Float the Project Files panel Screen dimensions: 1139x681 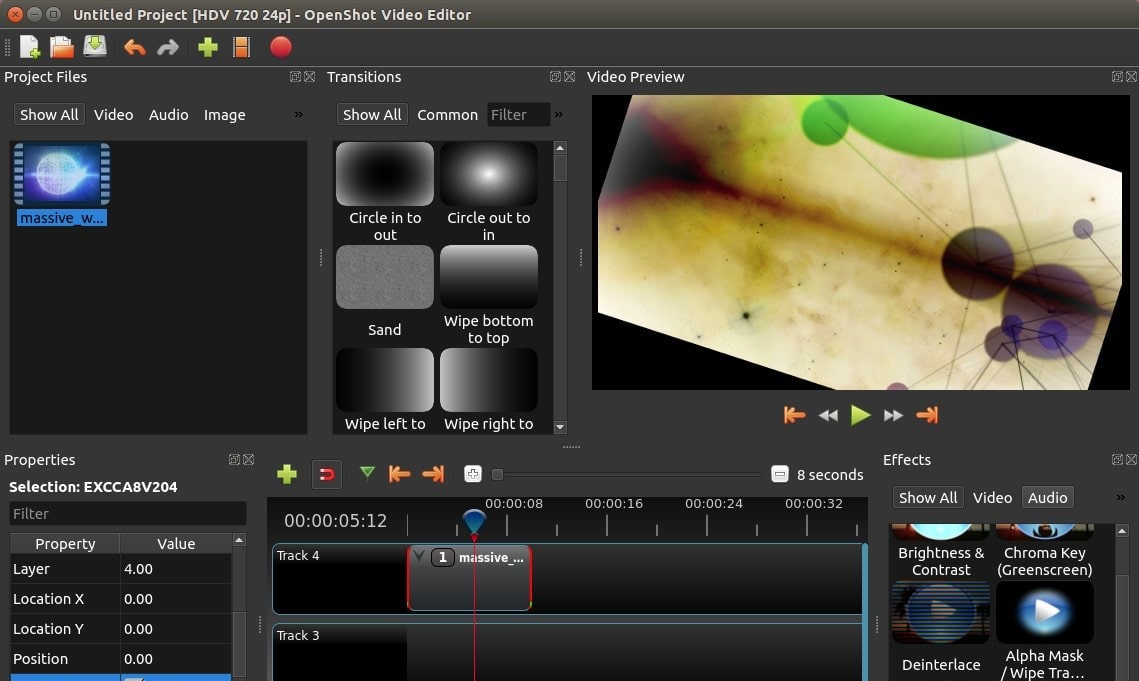point(295,76)
